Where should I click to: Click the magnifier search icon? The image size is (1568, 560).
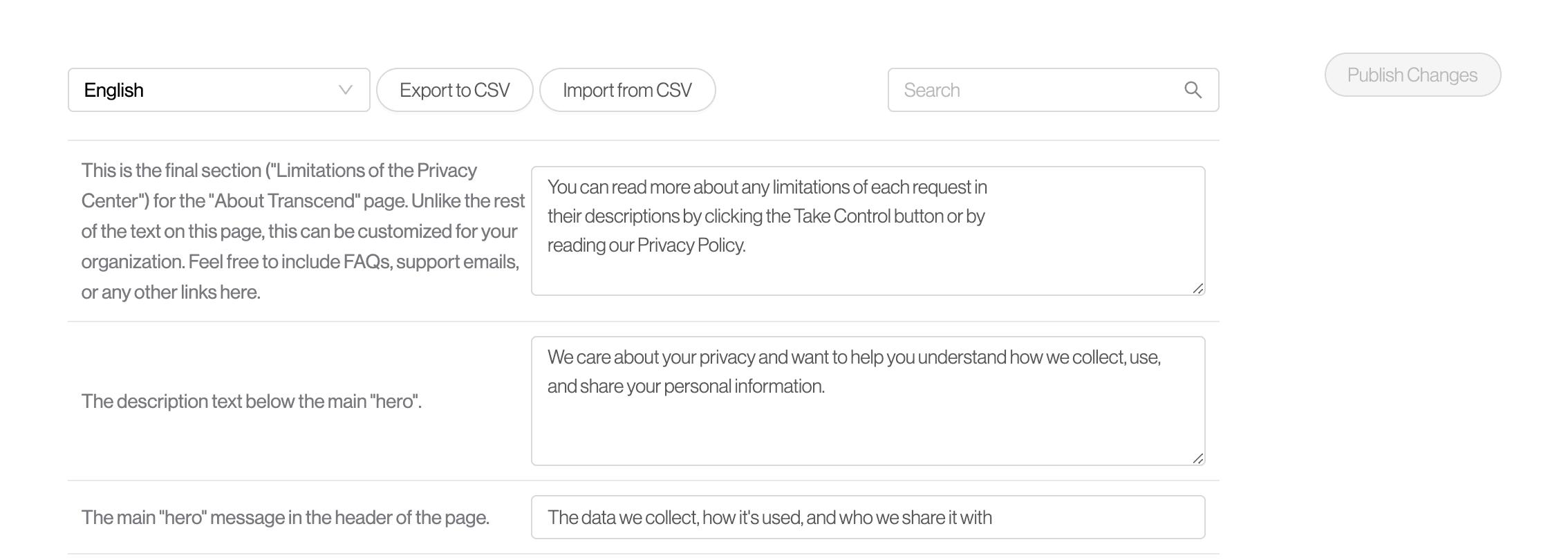[x=1193, y=90]
